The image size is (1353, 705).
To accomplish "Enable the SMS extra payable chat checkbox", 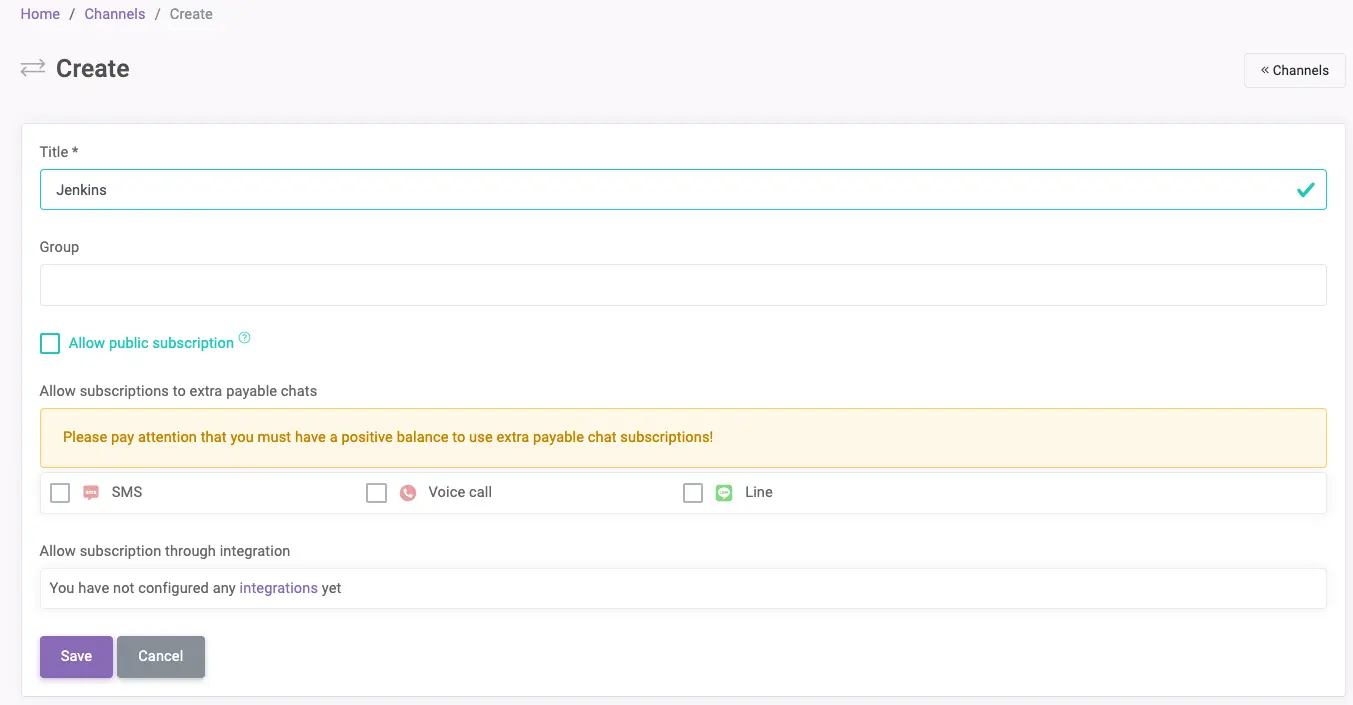I will tap(59, 492).
